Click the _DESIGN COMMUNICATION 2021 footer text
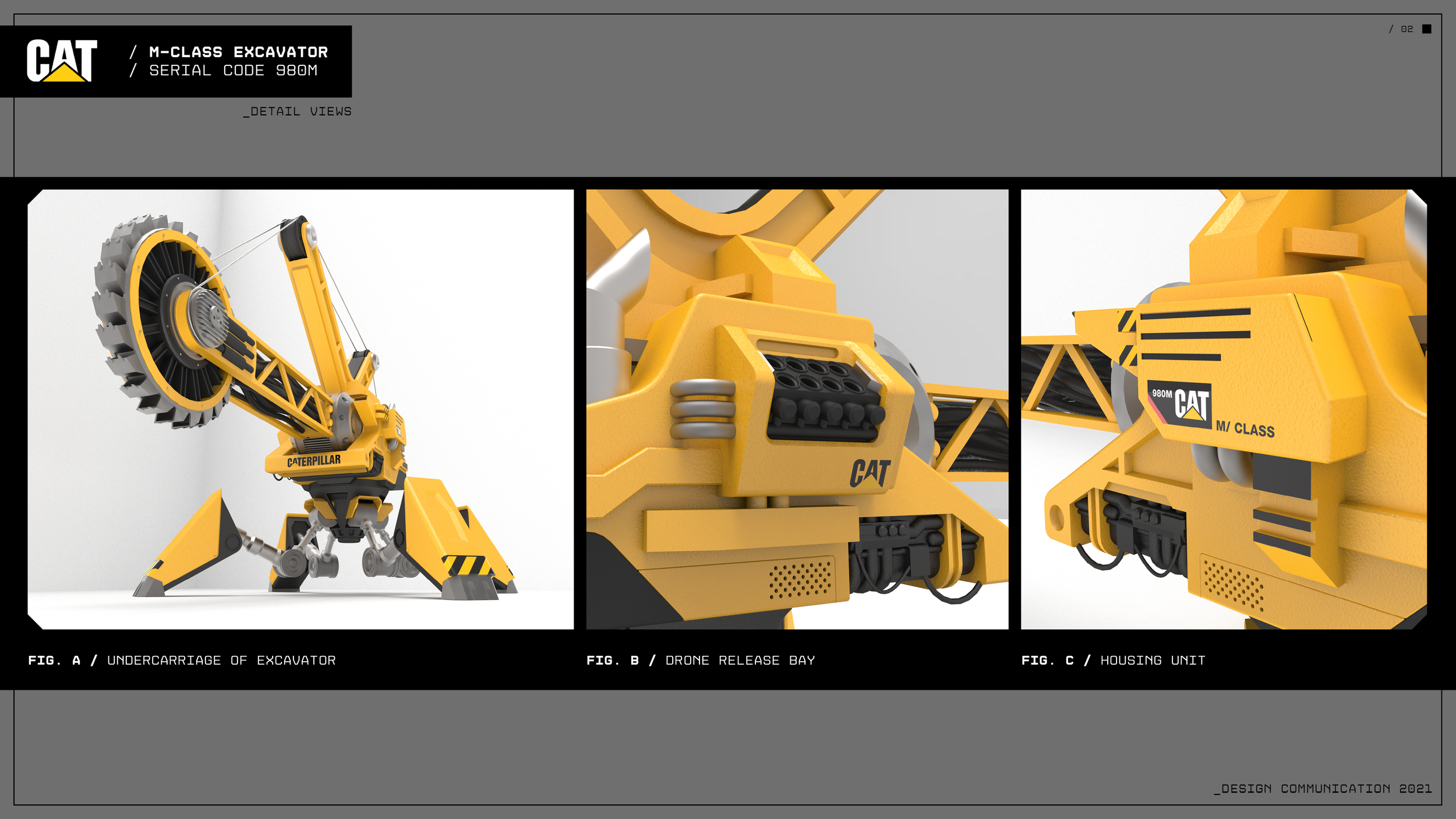1456x819 pixels. [1323, 789]
